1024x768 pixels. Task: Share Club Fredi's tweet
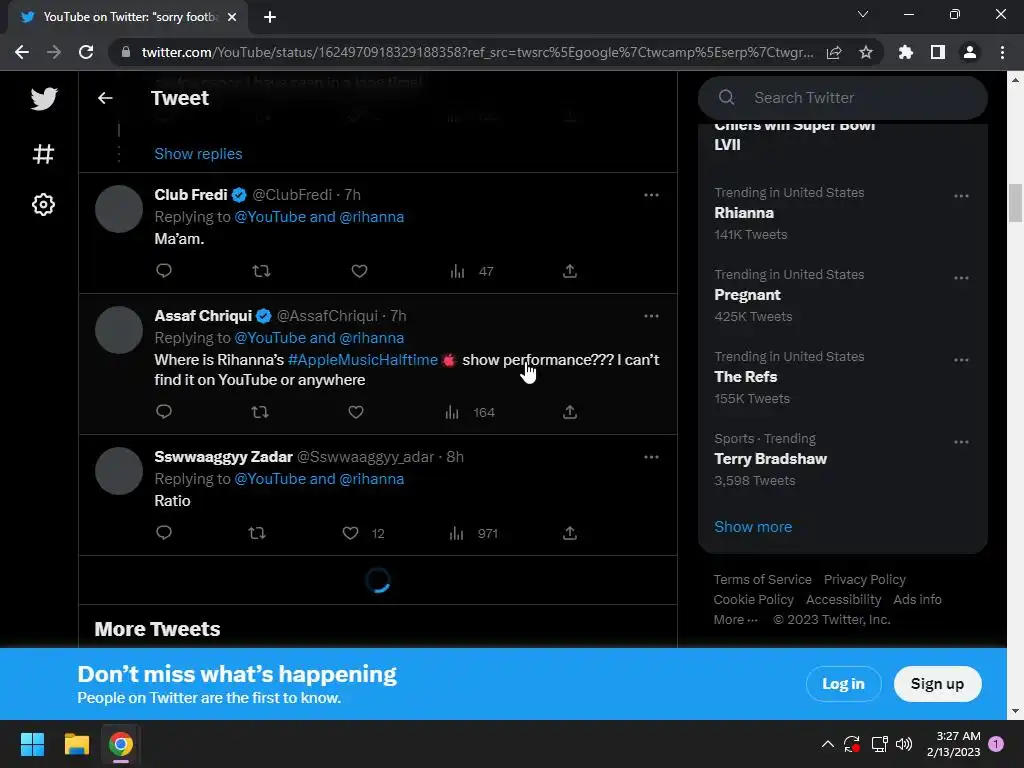pyautogui.click(x=569, y=270)
